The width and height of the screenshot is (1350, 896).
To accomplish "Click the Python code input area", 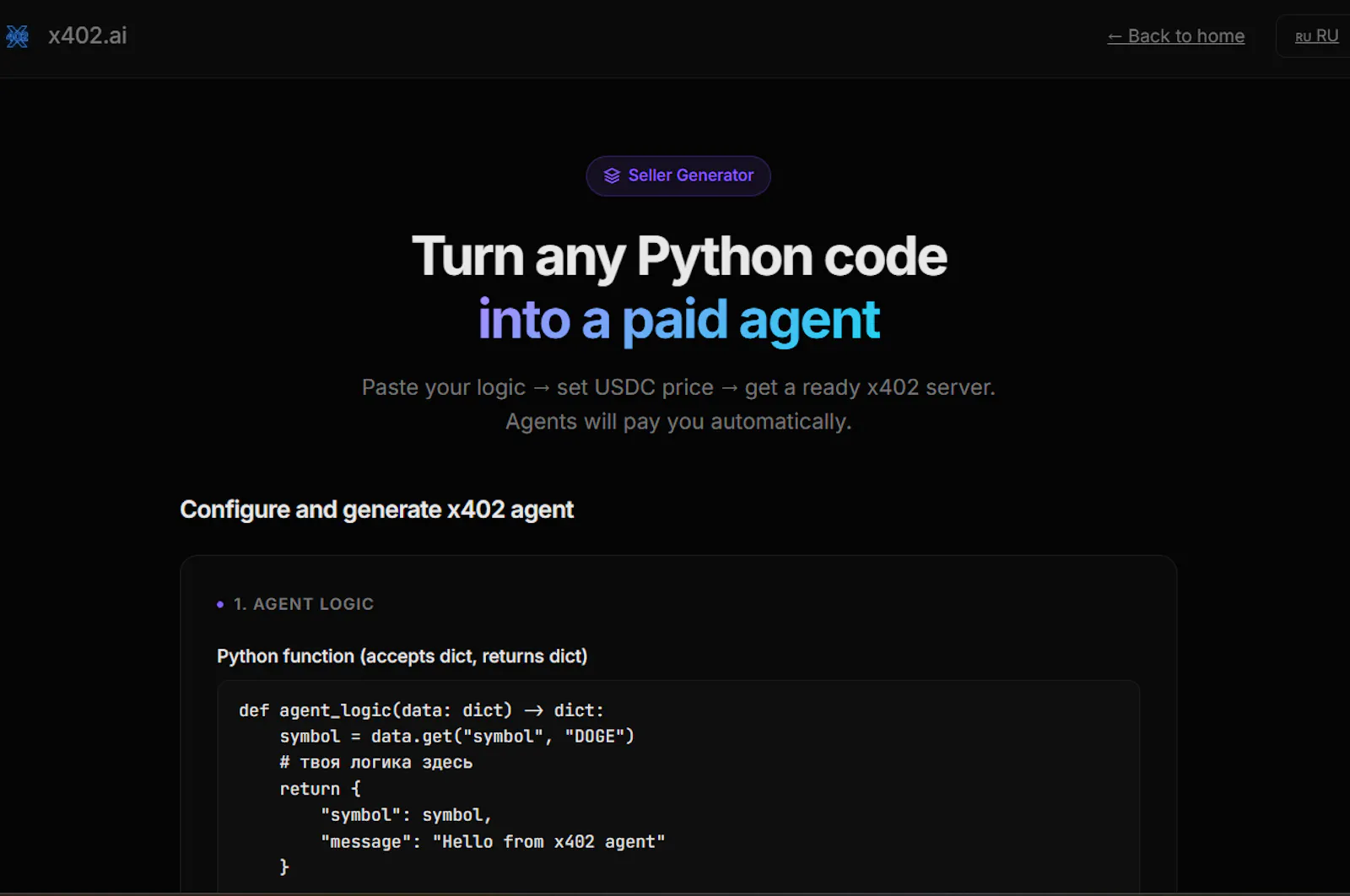I will [678, 788].
